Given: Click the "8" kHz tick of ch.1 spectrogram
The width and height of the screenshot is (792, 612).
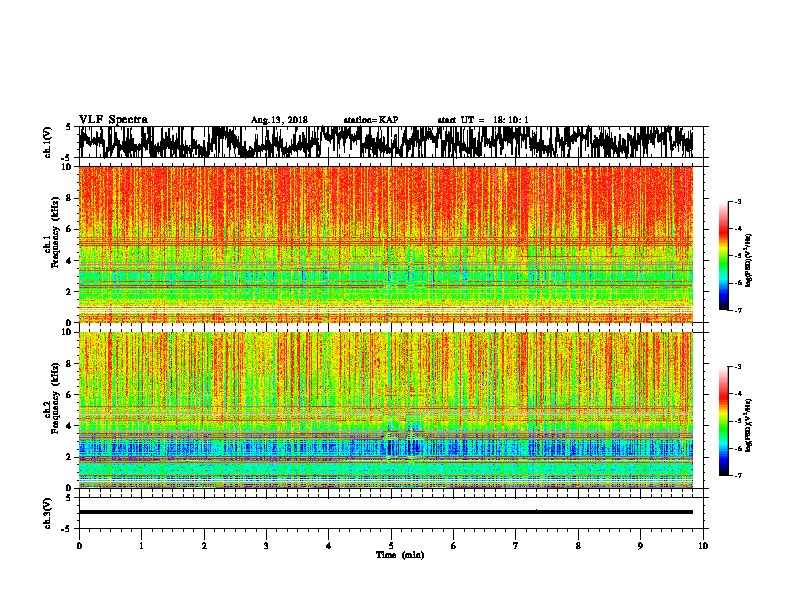Looking at the screenshot, I should coord(70,198).
